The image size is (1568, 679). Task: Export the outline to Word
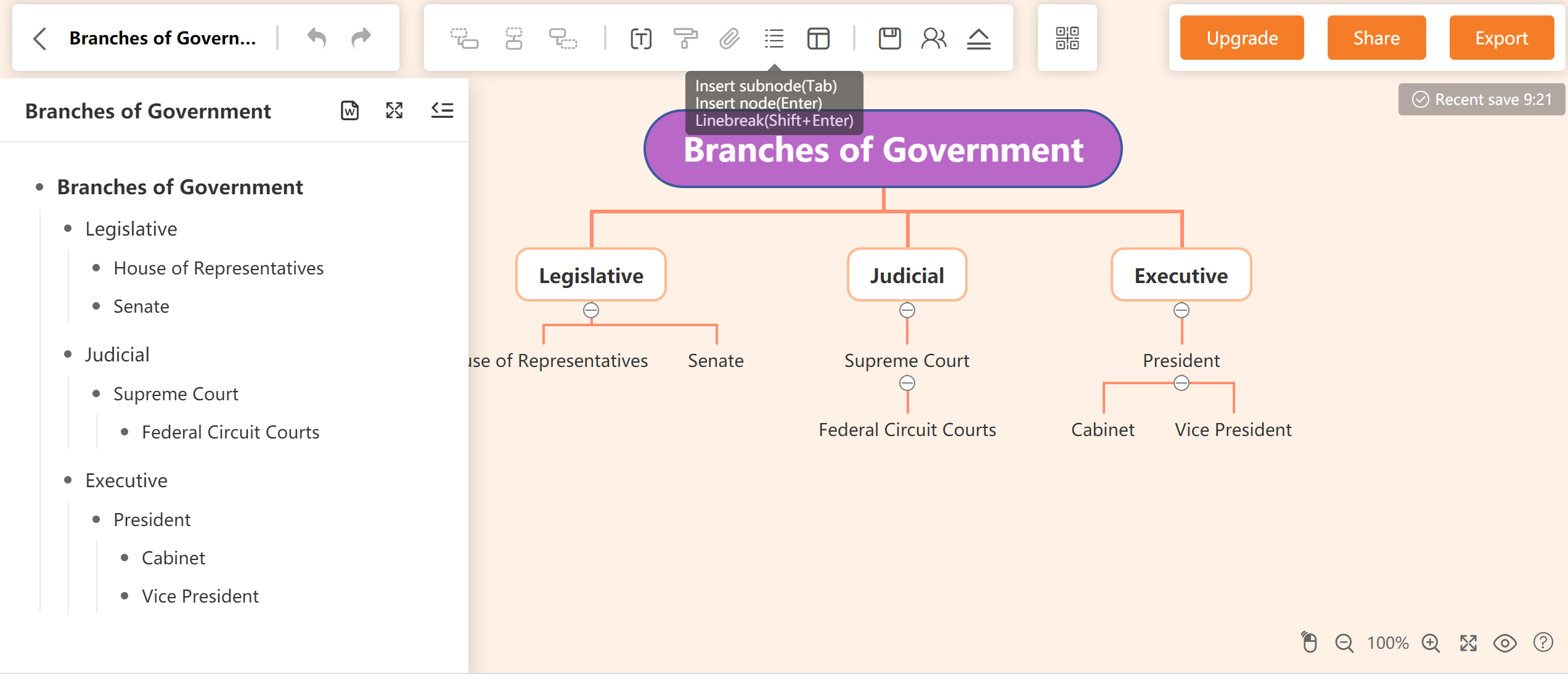[x=349, y=110]
